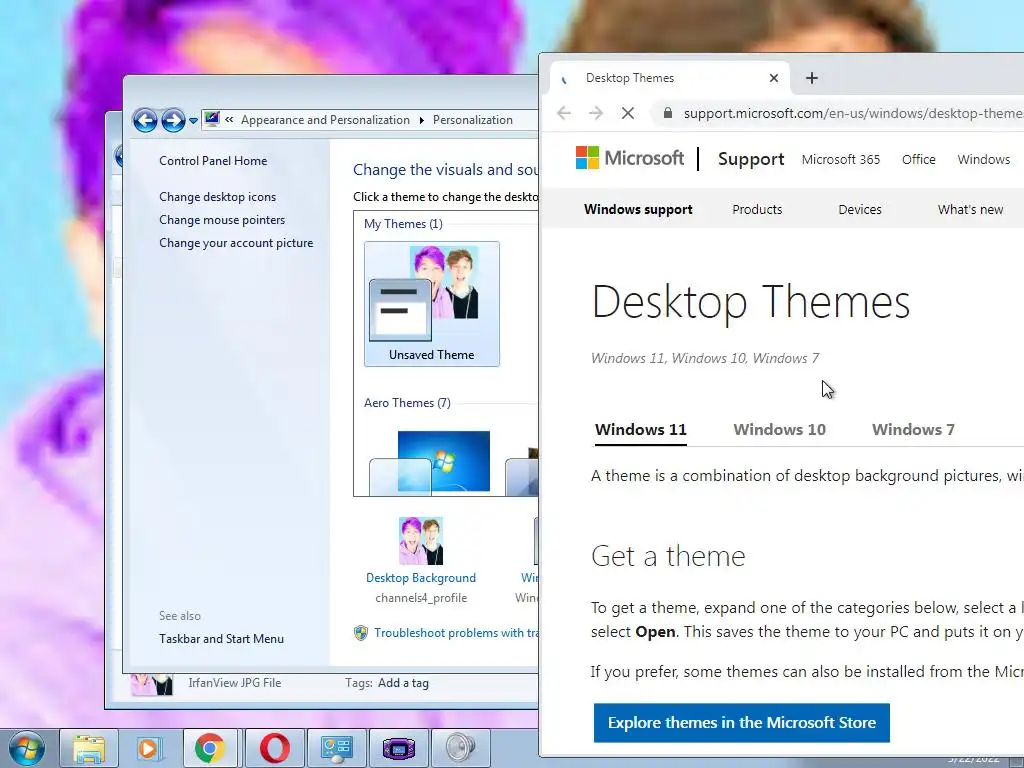Open recent pages dropdown arrow in Personalization

(193, 121)
